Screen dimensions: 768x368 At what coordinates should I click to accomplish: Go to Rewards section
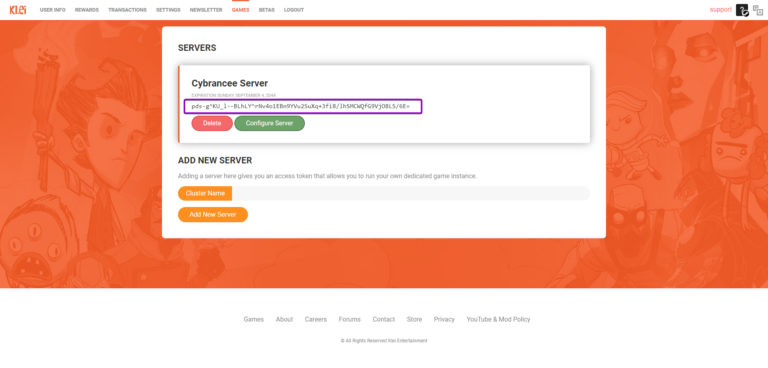87,10
